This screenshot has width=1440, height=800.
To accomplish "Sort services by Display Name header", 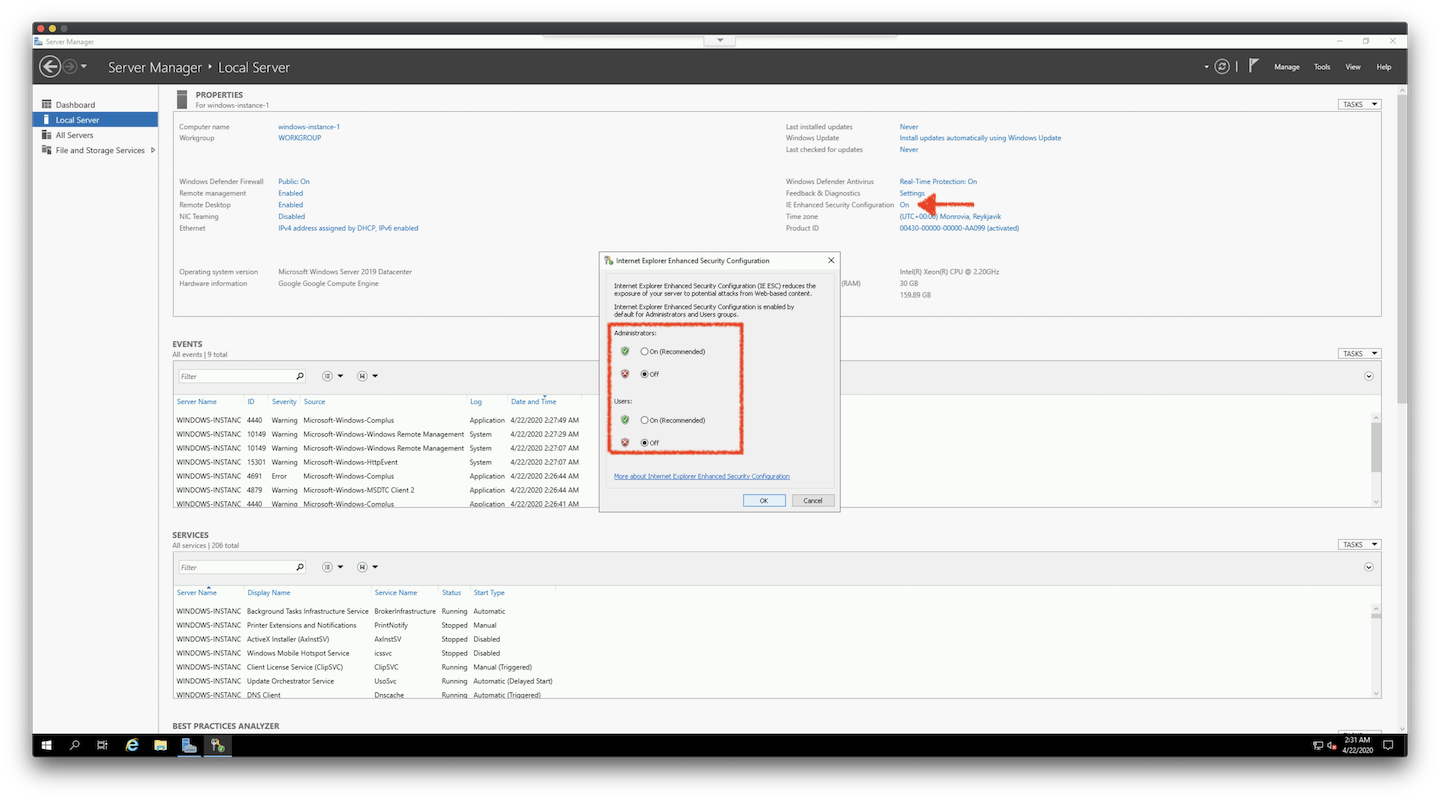I will pos(269,593).
